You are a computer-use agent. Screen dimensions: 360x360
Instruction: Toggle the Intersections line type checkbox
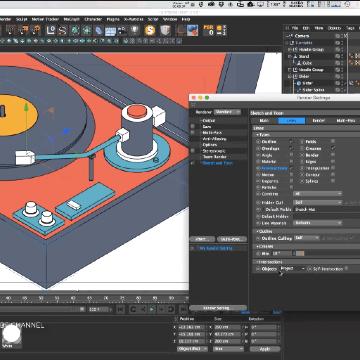pyautogui.click(x=291, y=168)
